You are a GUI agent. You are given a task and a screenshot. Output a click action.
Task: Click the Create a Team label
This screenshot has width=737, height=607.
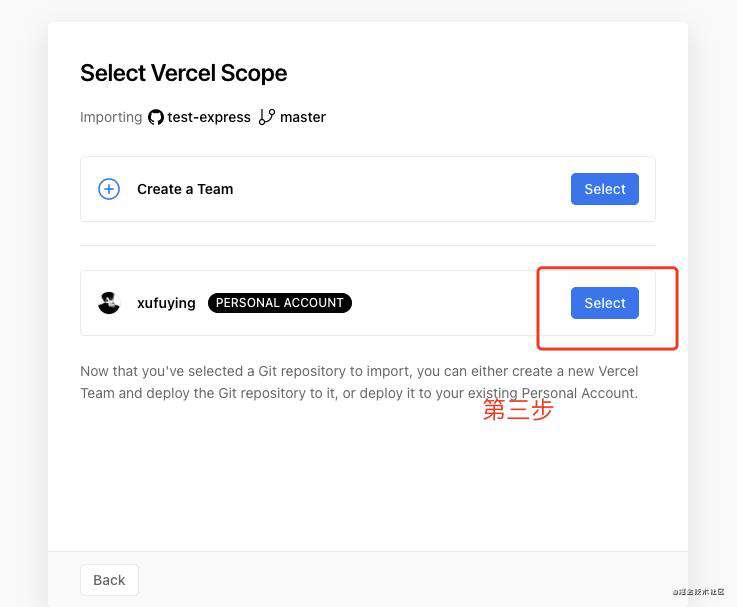tap(185, 189)
